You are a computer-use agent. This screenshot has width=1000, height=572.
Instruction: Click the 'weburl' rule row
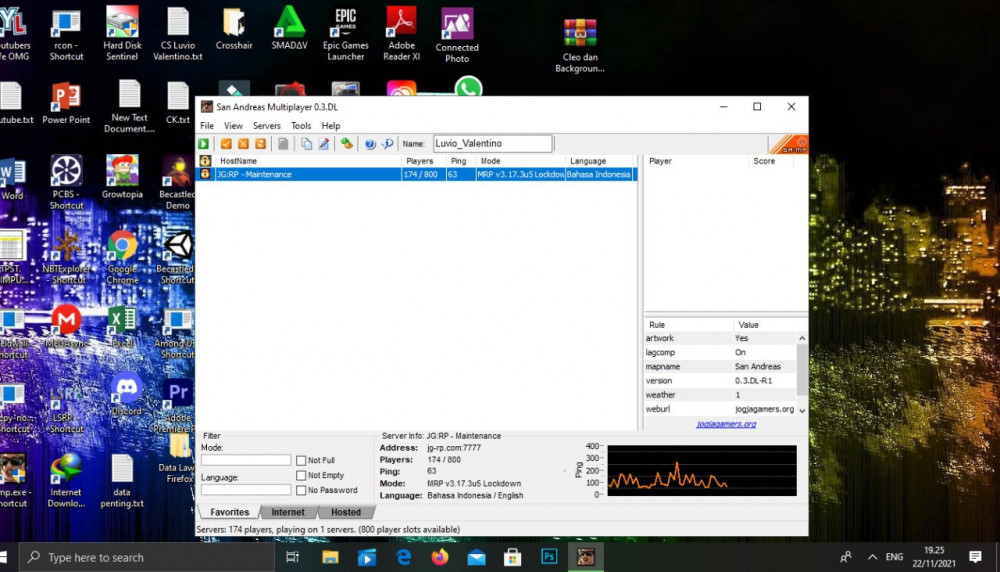[x=720, y=409]
